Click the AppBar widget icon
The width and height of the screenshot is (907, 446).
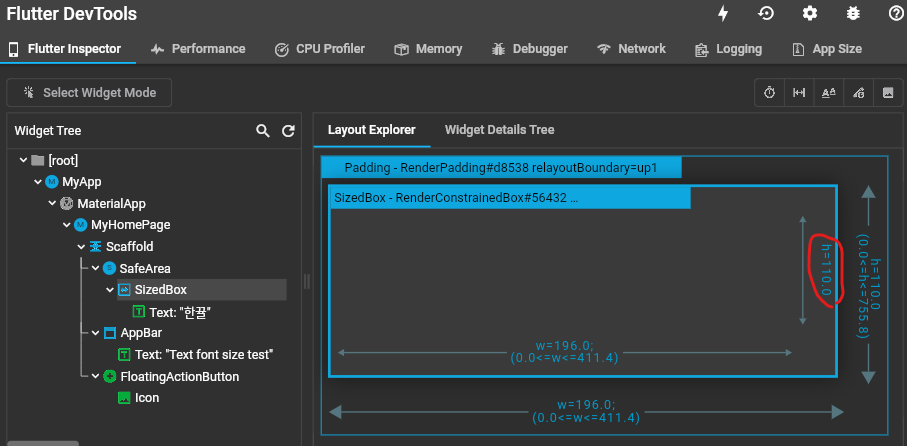pyautogui.click(x=110, y=333)
